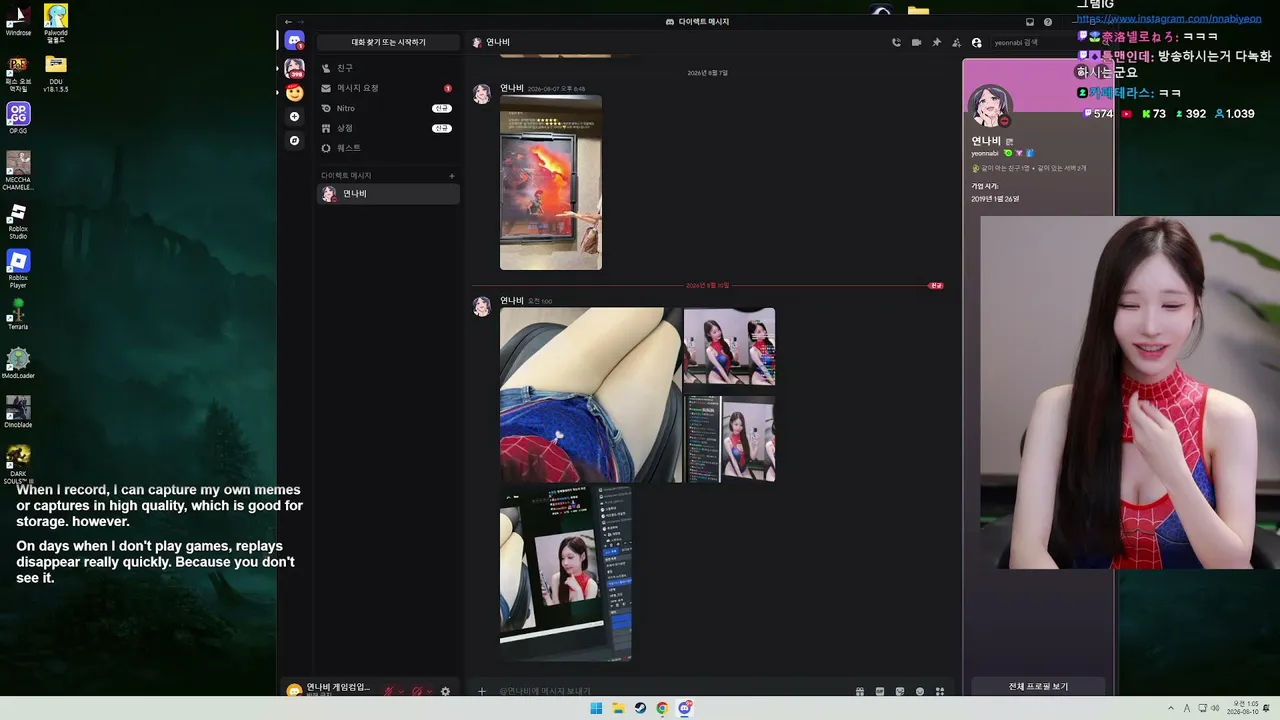Image resolution: width=1280 pixels, height=720 pixels.
Task: Open Discord server discovery compass icon
Action: point(294,141)
